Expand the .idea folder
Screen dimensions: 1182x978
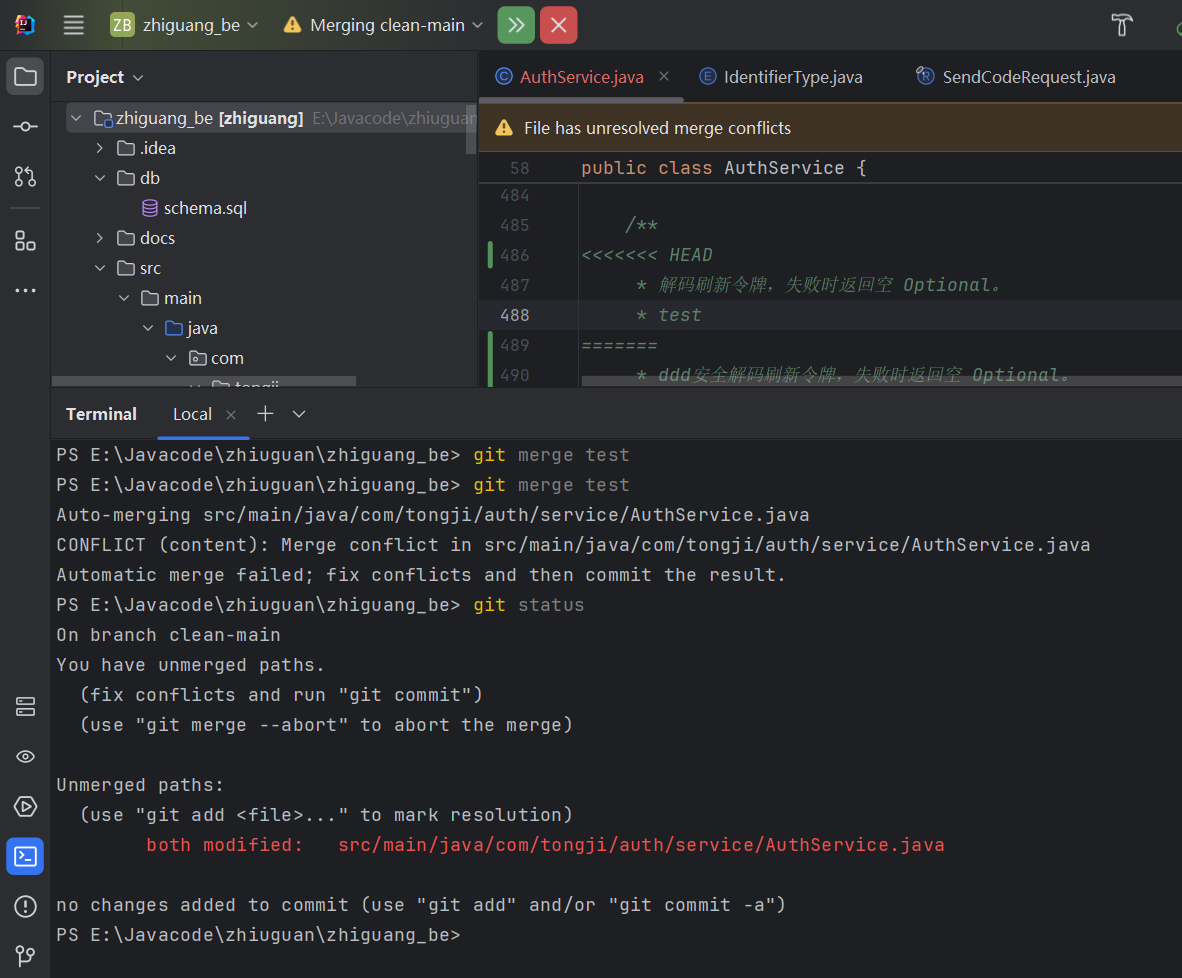tap(100, 149)
